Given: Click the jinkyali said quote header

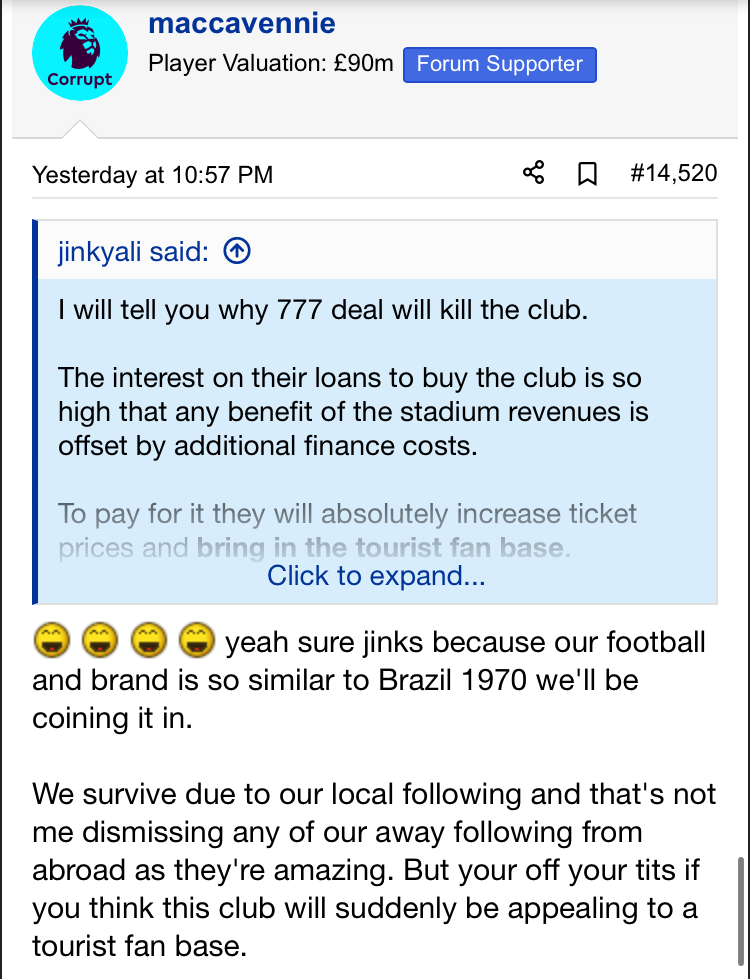Looking at the screenshot, I should [133, 252].
